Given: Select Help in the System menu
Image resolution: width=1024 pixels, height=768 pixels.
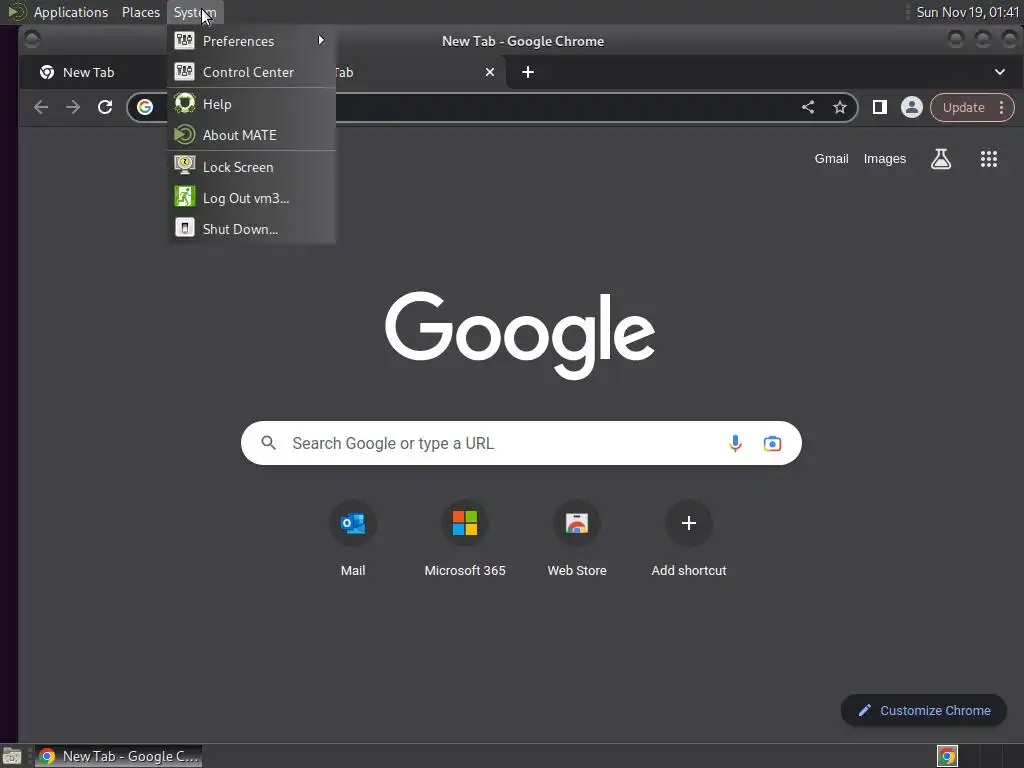Looking at the screenshot, I should (x=251, y=104).
